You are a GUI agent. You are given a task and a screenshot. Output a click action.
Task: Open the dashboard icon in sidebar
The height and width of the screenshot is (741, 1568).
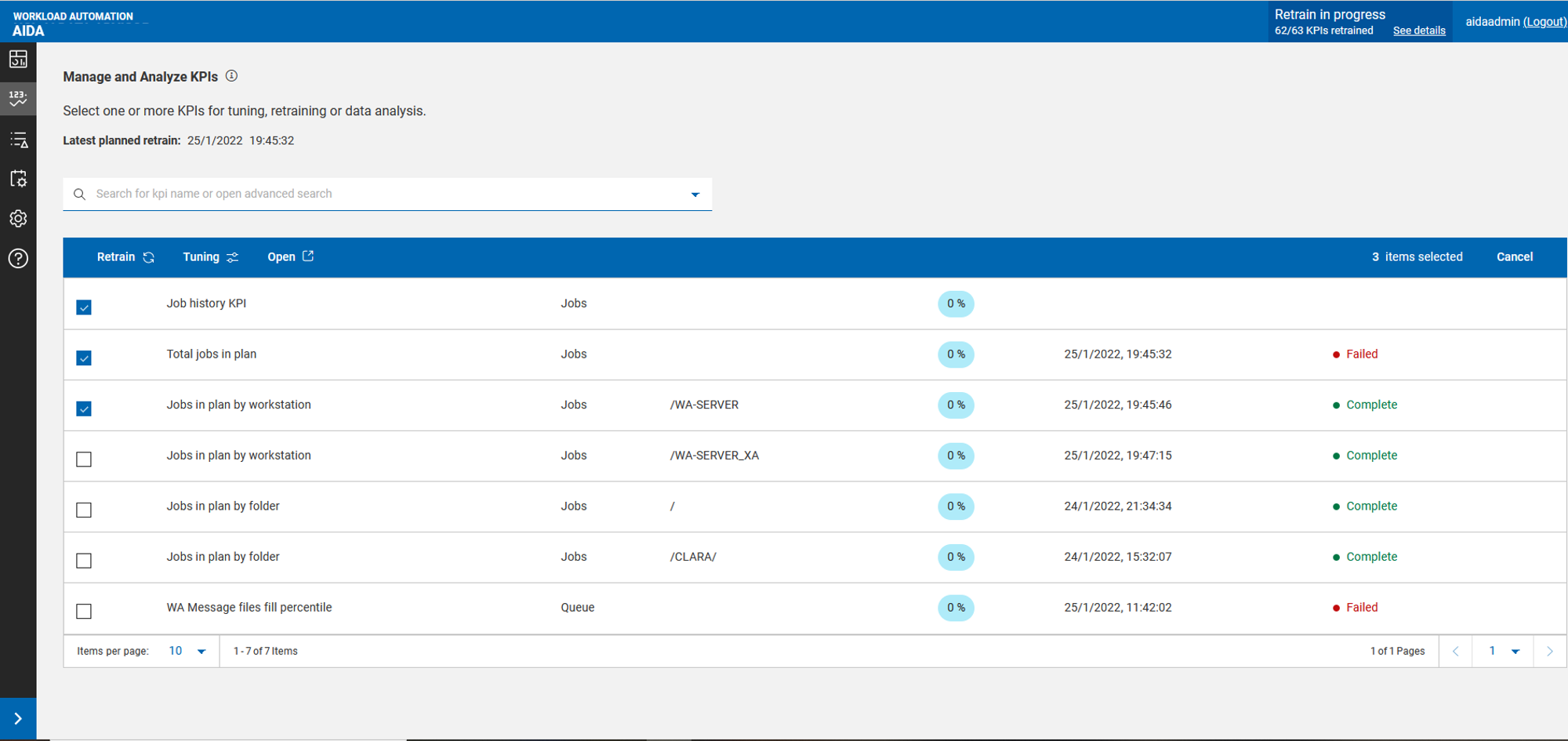click(18, 60)
